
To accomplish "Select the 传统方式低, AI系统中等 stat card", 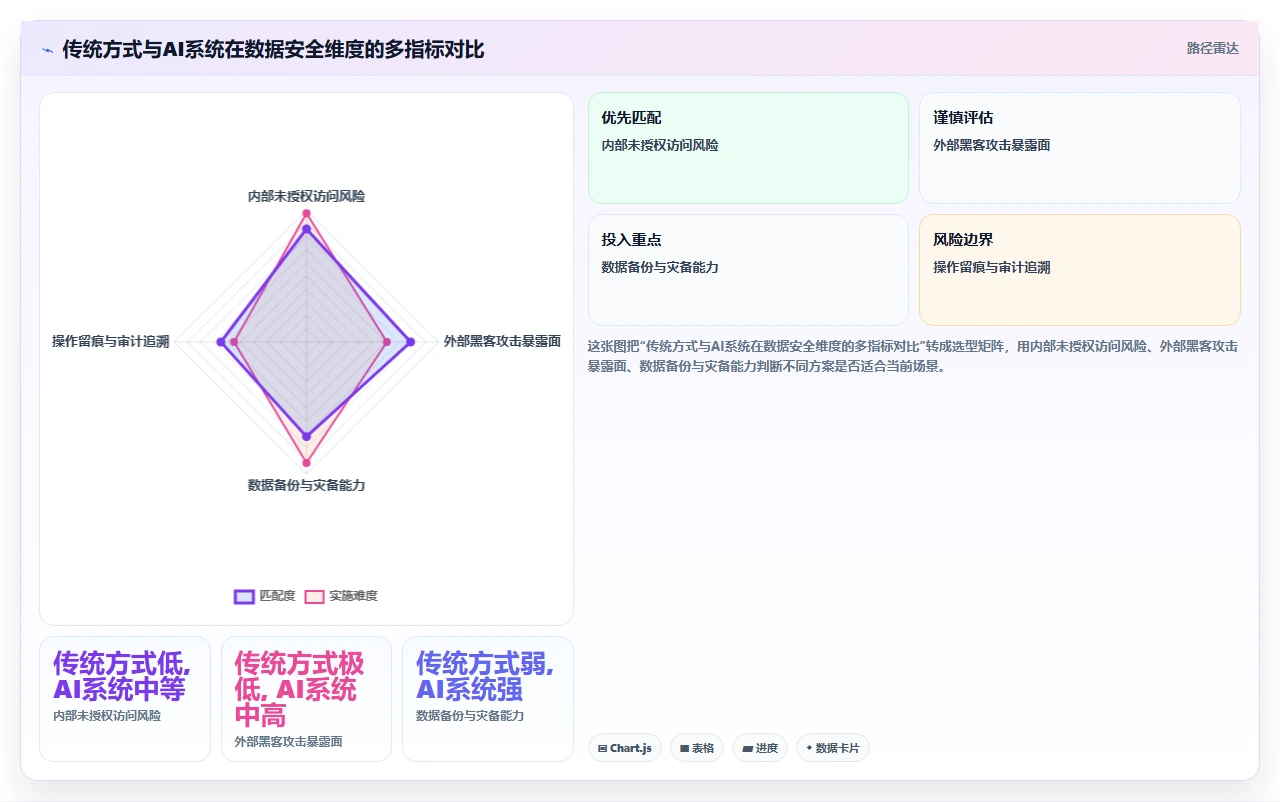I will (125, 699).
